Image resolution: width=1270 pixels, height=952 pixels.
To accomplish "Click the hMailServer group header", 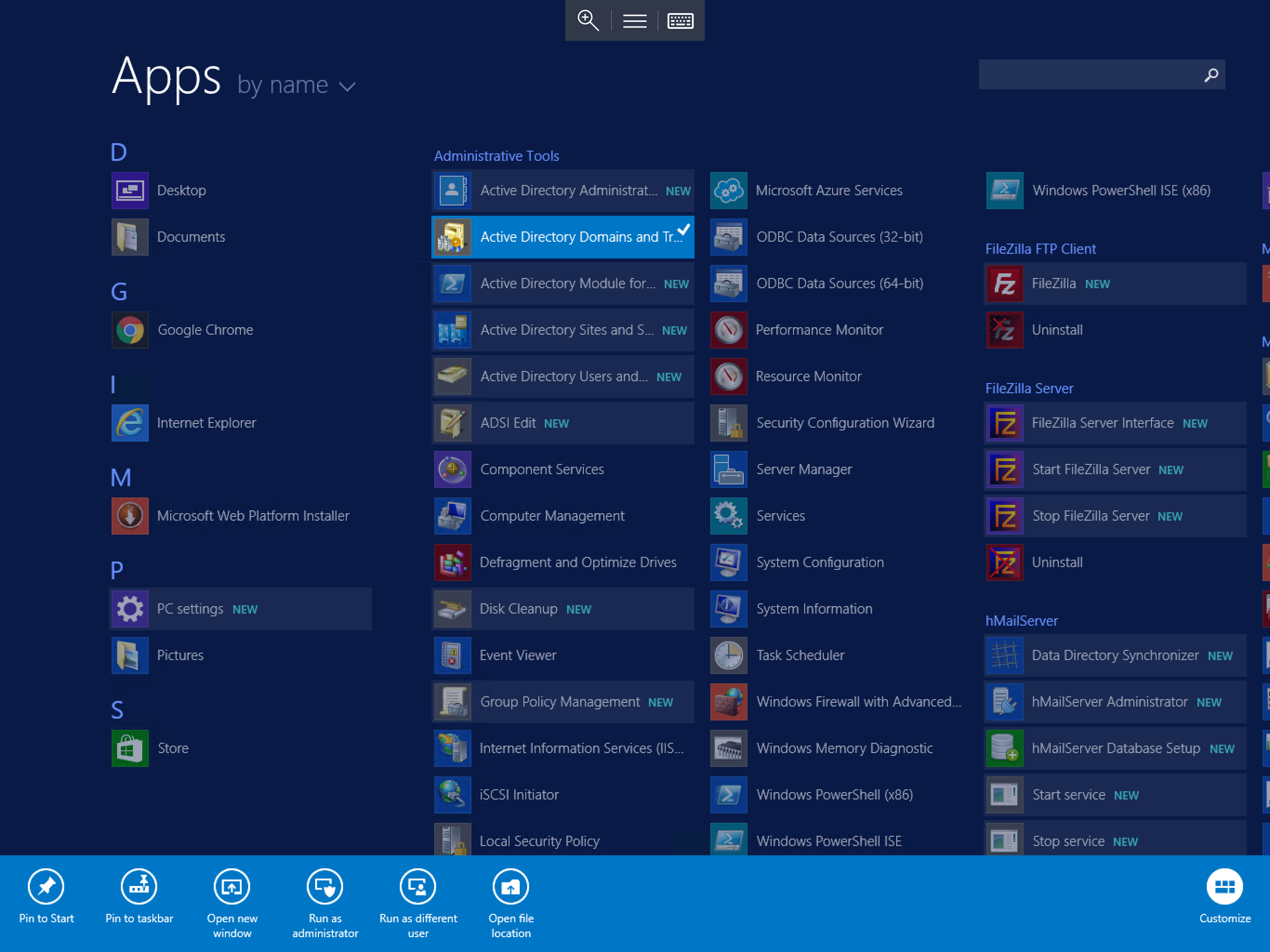I will 1021,621.
